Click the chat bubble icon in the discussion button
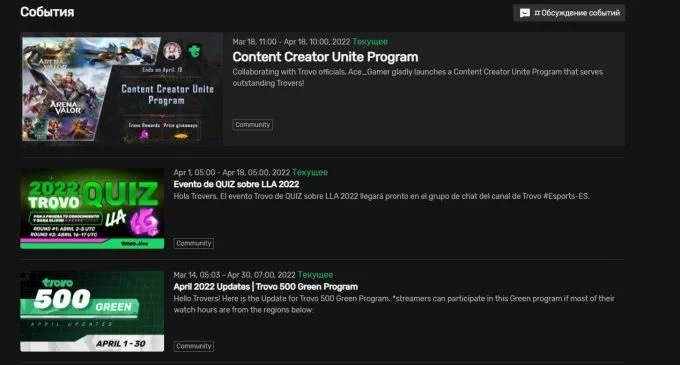The image size is (680, 365). coord(525,13)
